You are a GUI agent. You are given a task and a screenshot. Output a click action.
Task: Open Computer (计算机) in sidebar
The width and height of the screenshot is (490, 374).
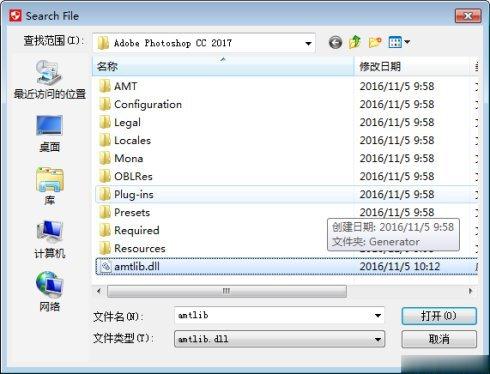point(49,239)
